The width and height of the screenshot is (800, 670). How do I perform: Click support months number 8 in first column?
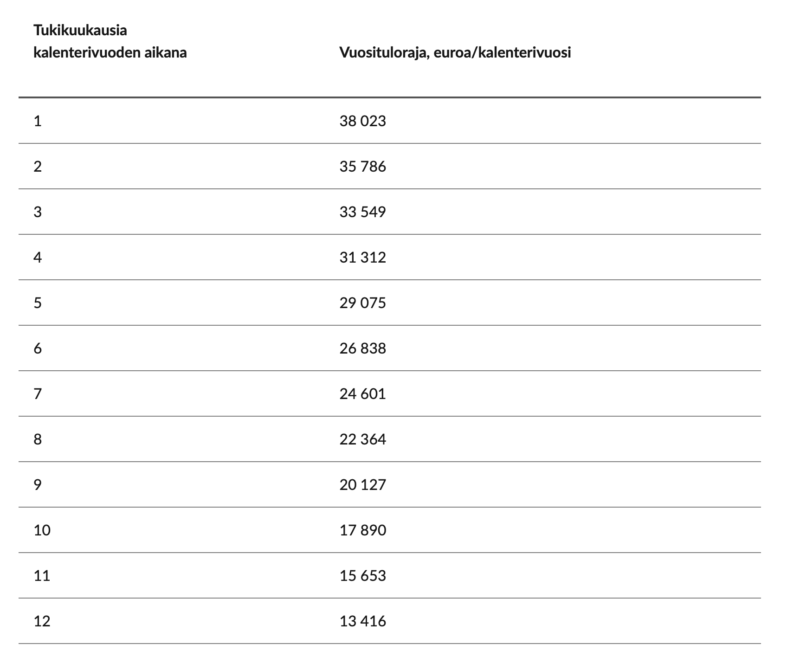[38, 439]
